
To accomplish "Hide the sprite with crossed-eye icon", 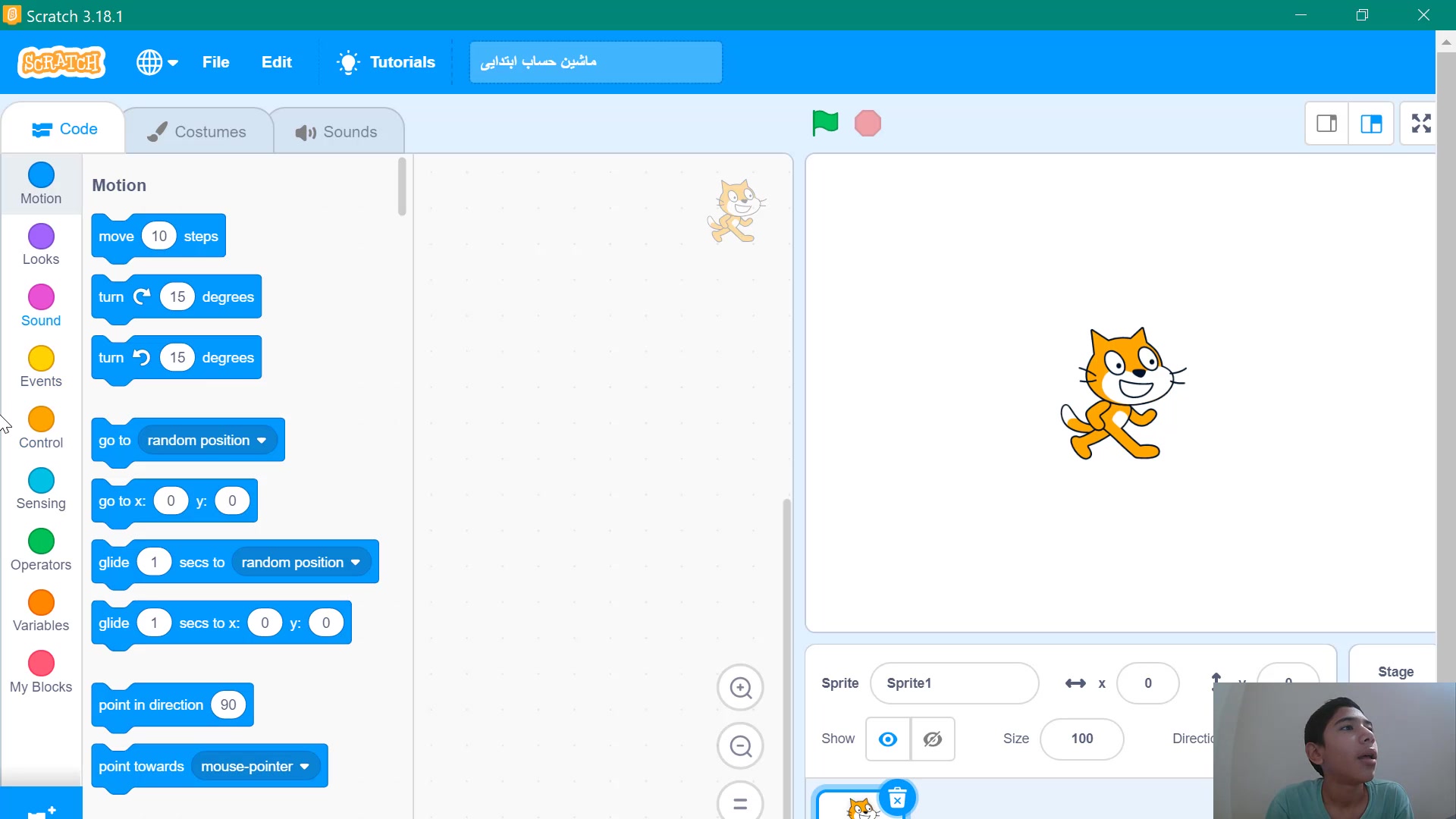I will tap(932, 739).
